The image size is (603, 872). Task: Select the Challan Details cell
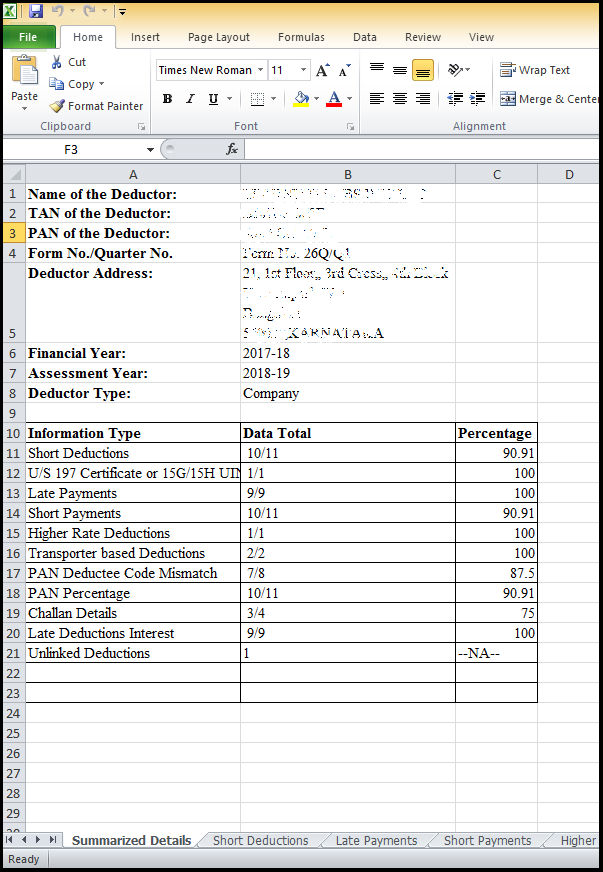click(x=133, y=613)
